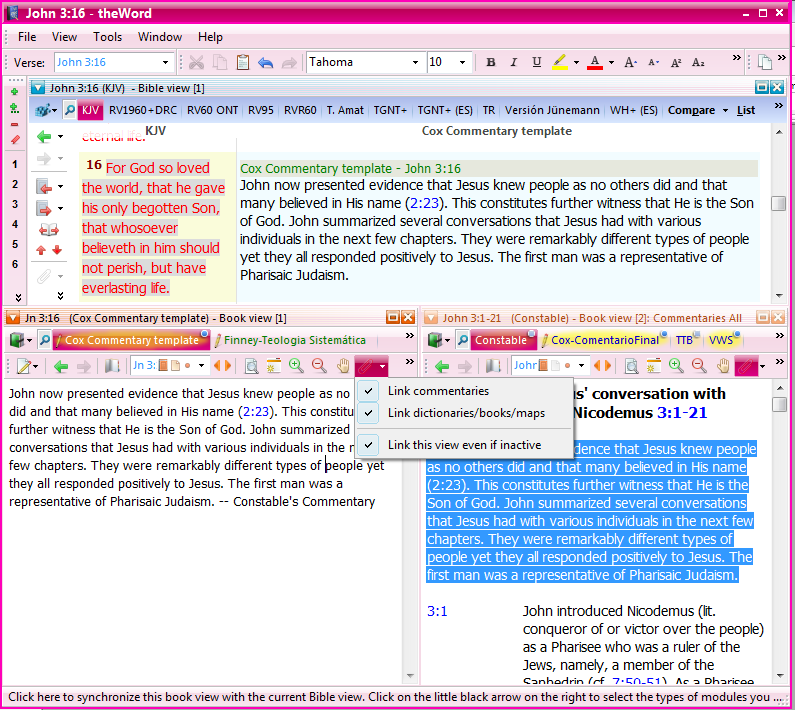Image resolution: width=795 pixels, height=710 pixels.
Task: Click the edit module pencil icon in Book view 1
Action: click(23, 366)
